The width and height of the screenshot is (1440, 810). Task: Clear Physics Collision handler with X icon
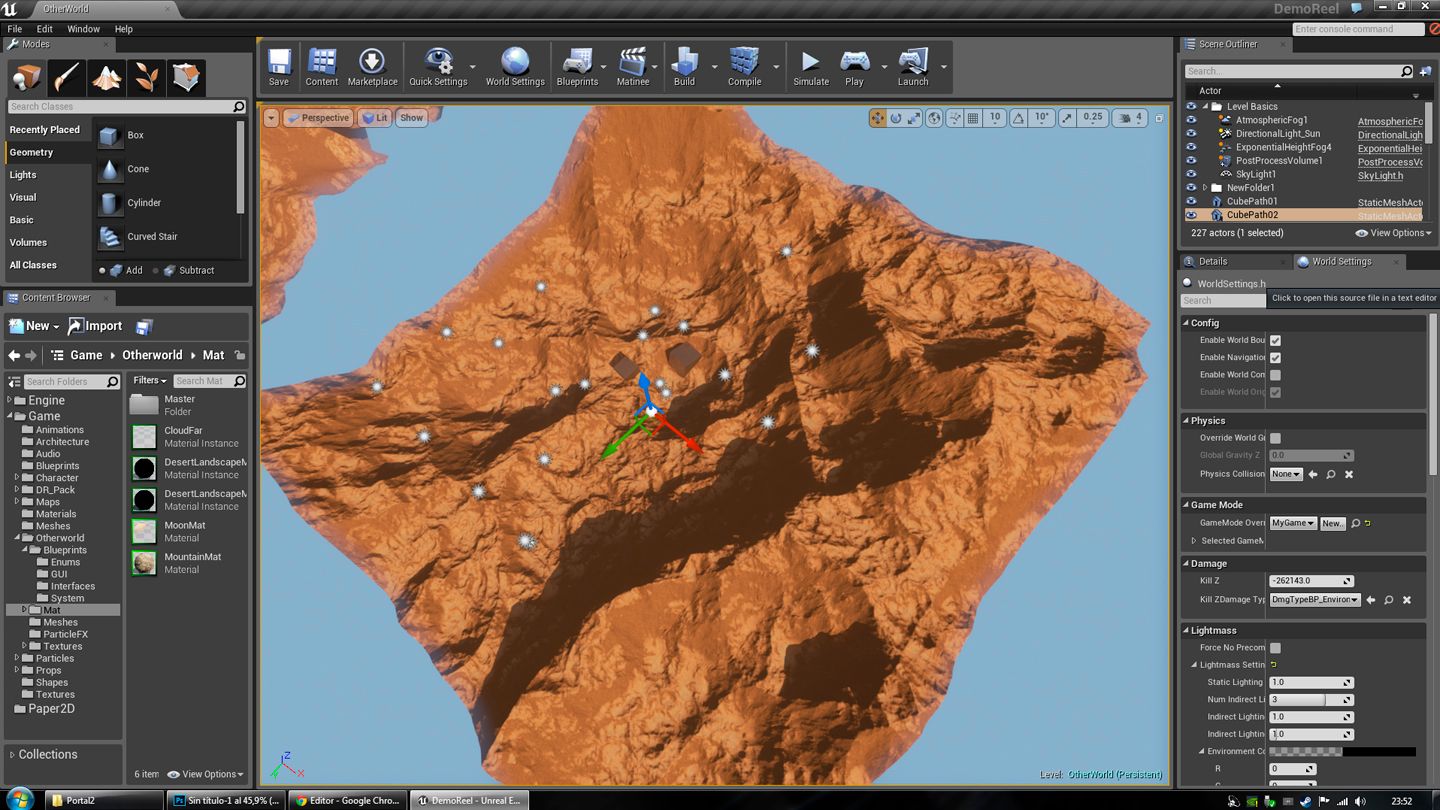pyautogui.click(x=1349, y=474)
